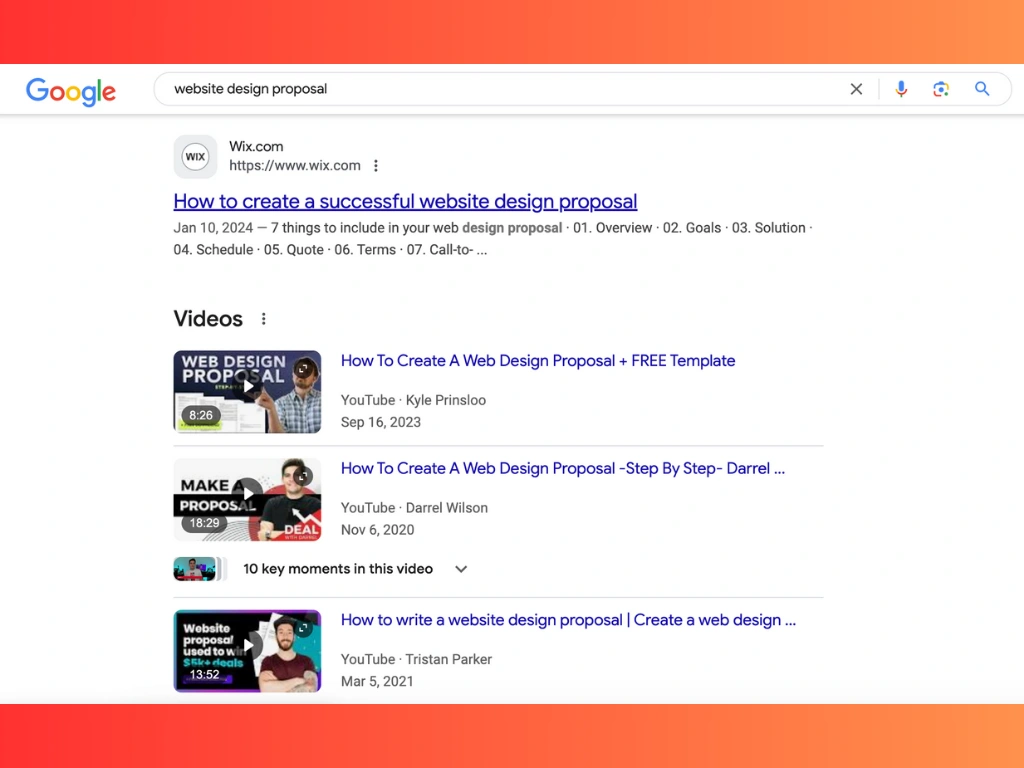Click the snippet text starting "Jan 10, 2024"
The height and width of the screenshot is (768, 1024).
(493, 239)
